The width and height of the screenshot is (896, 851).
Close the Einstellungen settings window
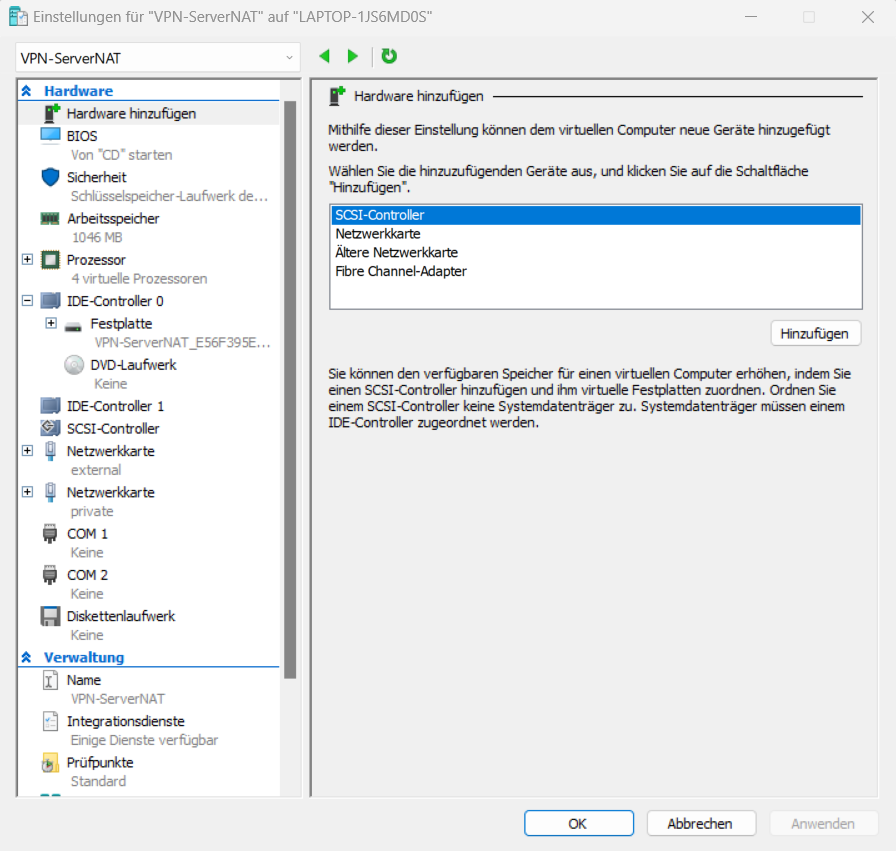click(x=867, y=17)
